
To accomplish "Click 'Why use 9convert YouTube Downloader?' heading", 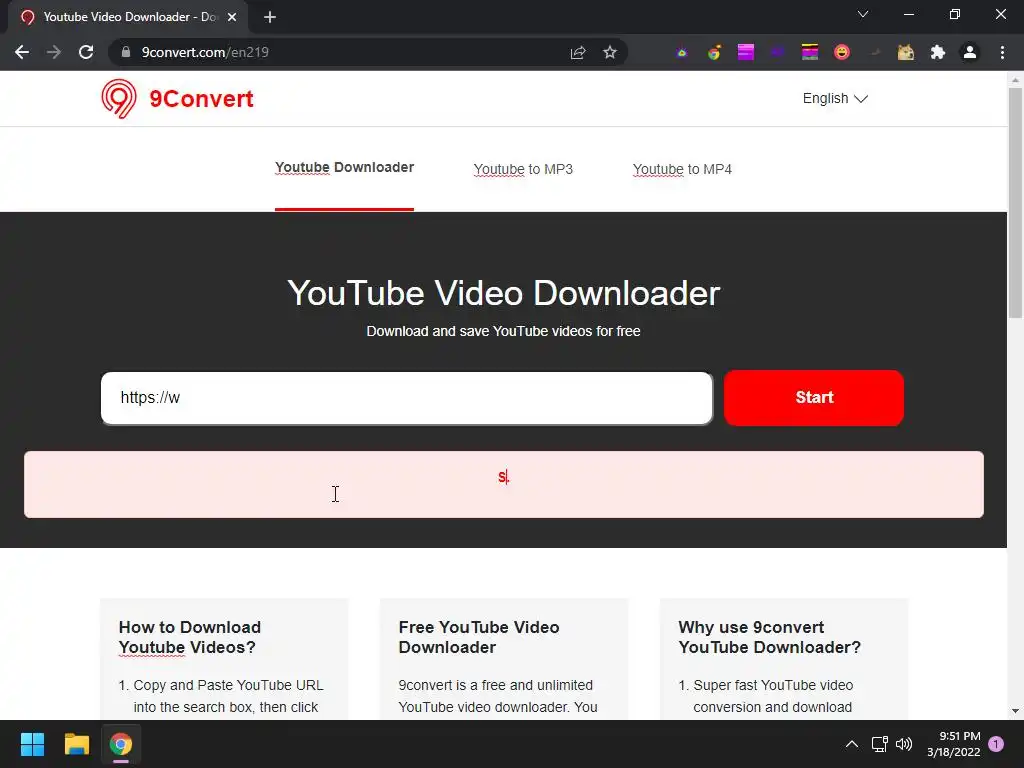I will [x=769, y=637].
